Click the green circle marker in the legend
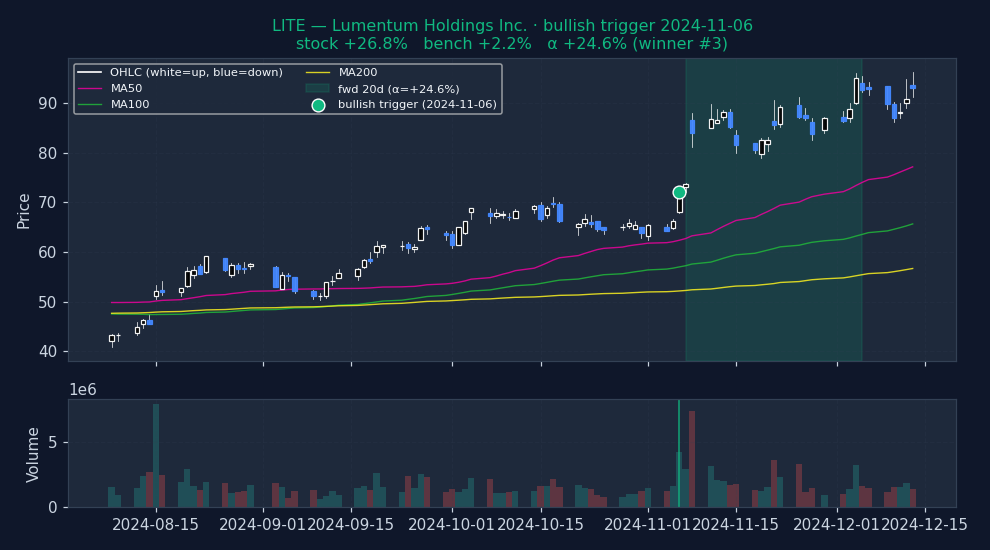The width and height of the screenshot is (990, 550). (318, 105)
